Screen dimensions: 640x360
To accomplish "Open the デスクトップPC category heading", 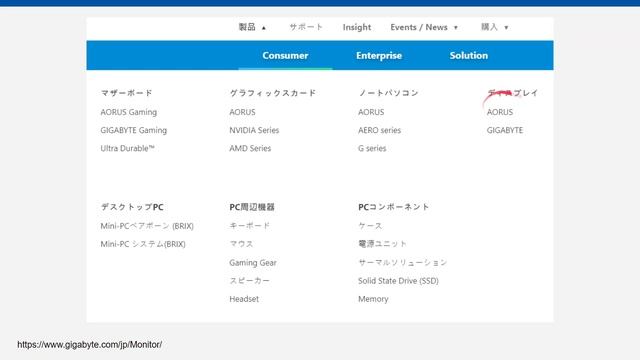I will point(132,207).
